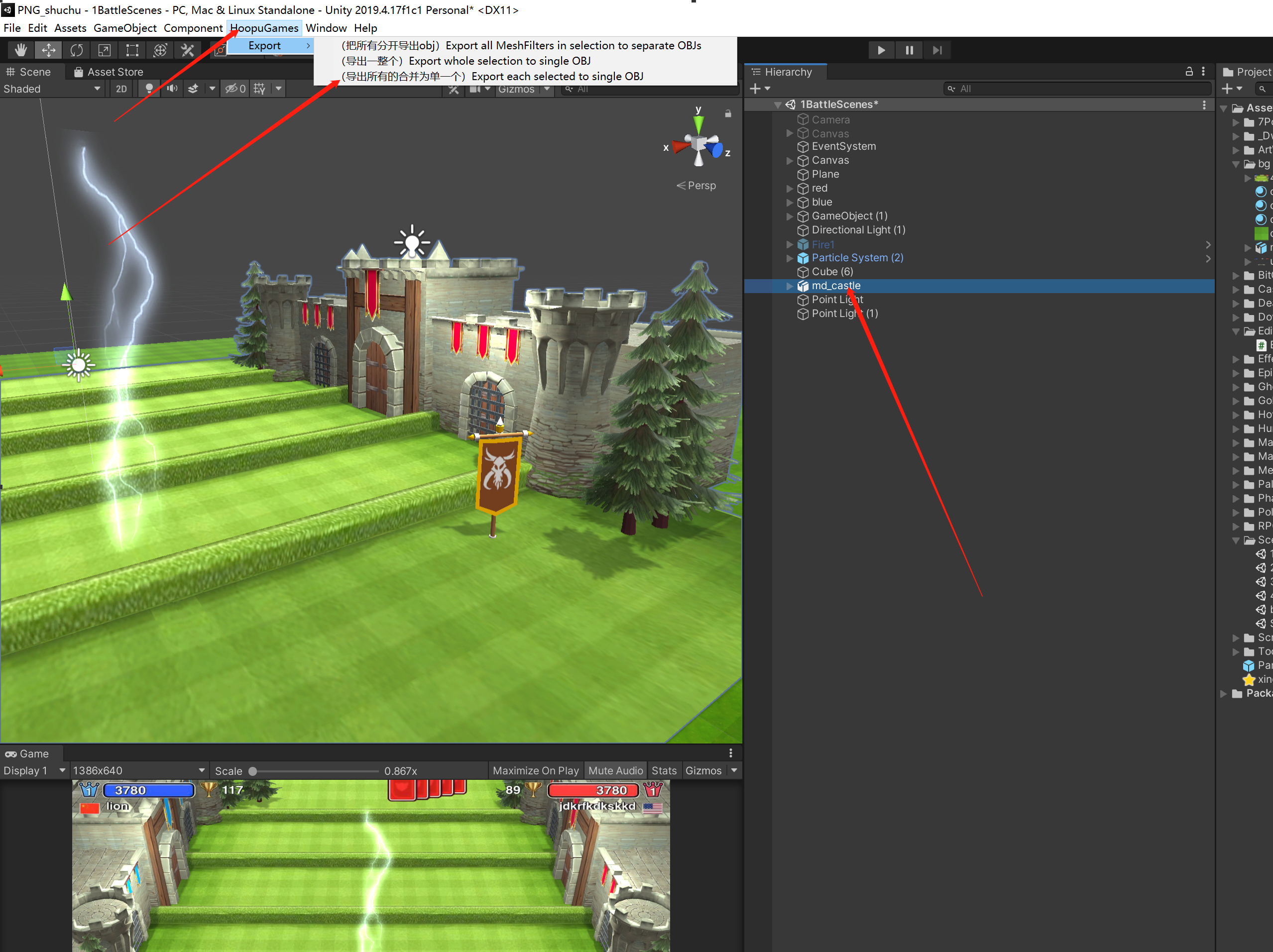Open Hierarchy panel options menu

(1203, 71)
